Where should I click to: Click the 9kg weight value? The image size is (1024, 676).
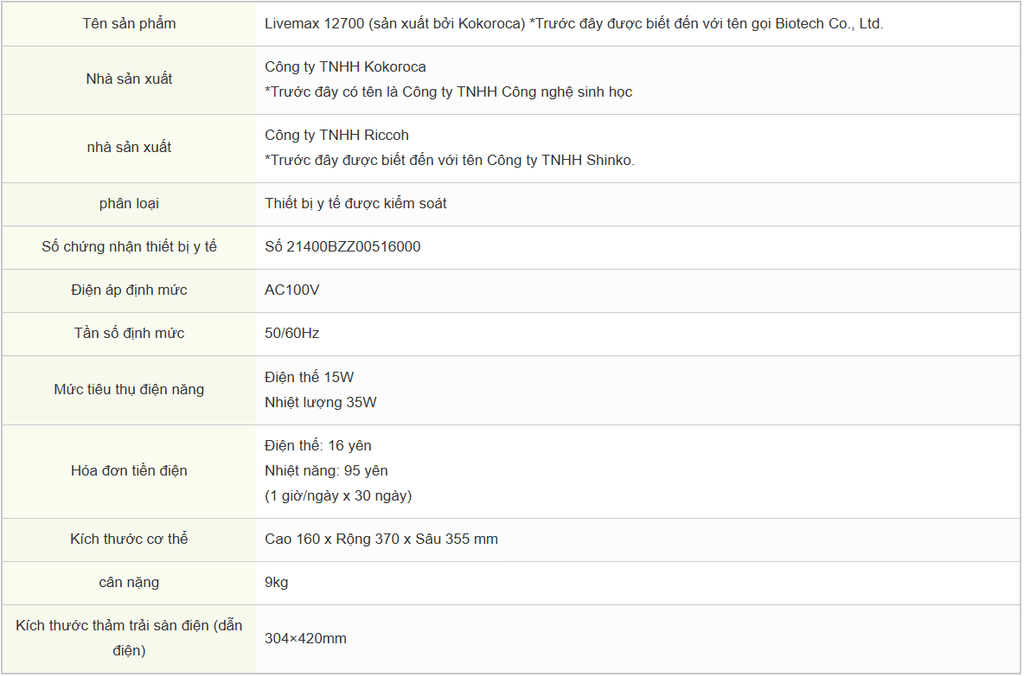277,582
